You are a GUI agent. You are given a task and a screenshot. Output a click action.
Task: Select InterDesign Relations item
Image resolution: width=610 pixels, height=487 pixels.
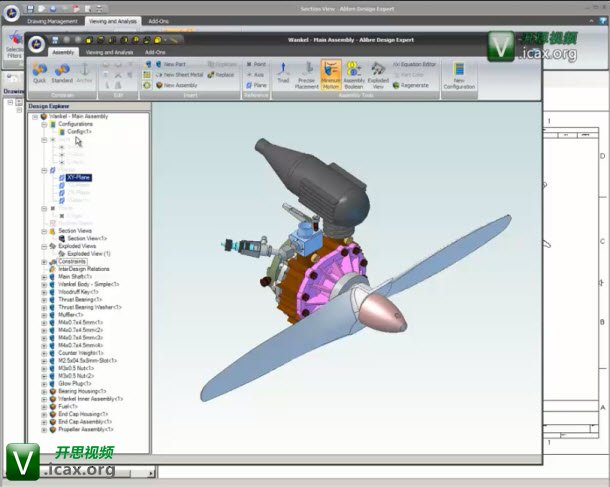(84, 269)
